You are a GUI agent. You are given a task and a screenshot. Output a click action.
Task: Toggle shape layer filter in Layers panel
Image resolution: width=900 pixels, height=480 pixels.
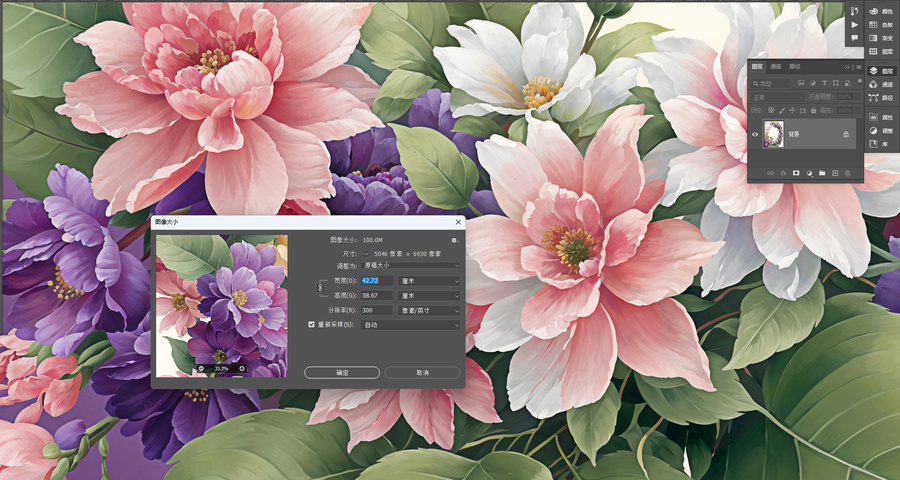(x=836, y=83)
